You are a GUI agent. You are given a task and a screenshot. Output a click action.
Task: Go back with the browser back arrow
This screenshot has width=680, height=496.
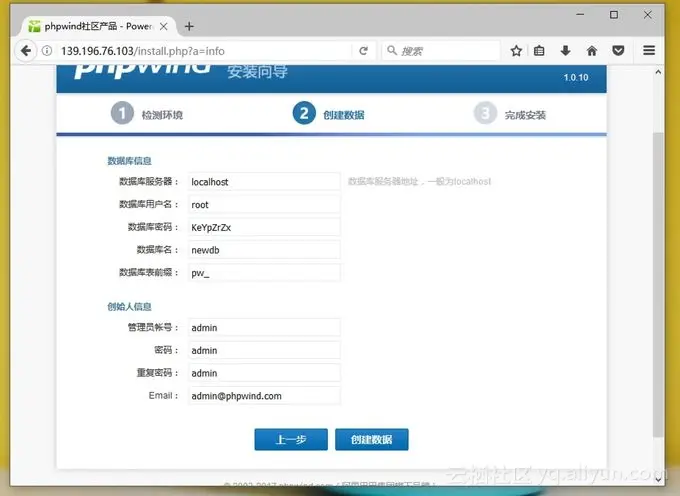pyautogui.click(x=26, y=51)
